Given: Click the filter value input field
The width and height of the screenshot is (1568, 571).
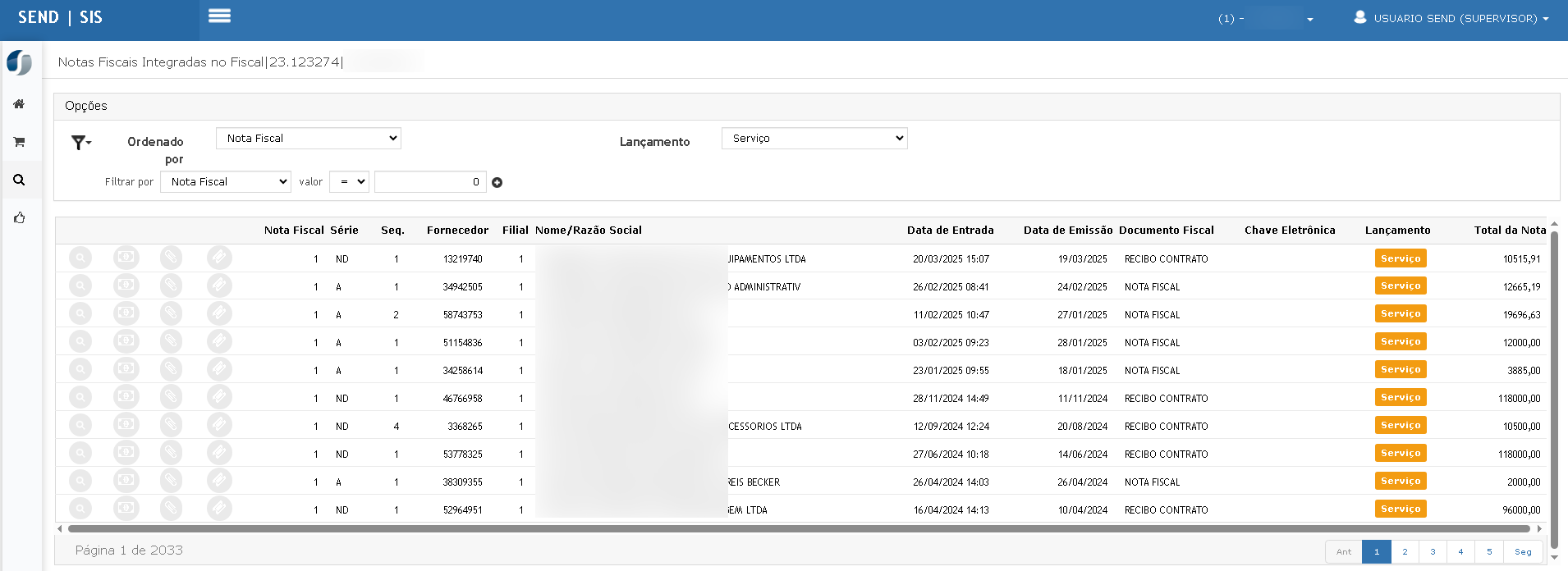Looking at the screenshot, I should [x=430, y=182].
